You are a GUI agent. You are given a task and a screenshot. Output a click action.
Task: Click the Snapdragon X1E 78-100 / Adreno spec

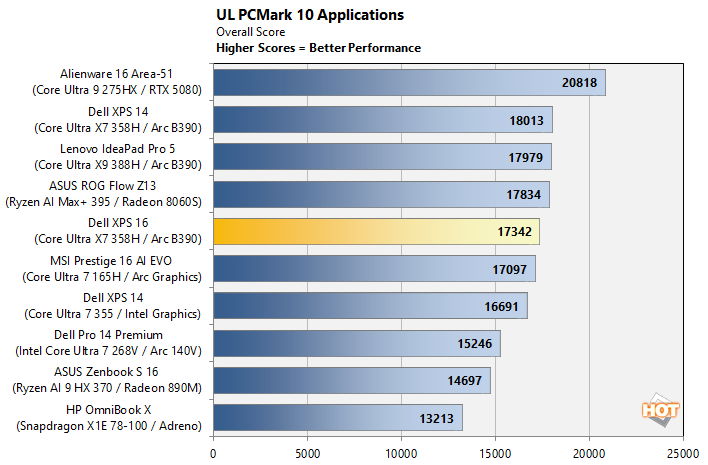pos(109,426)
